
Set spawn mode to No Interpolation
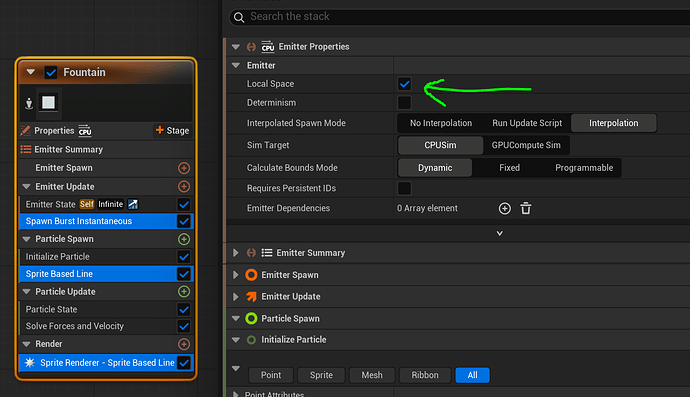pyautogui.click(x=441, y=123)
